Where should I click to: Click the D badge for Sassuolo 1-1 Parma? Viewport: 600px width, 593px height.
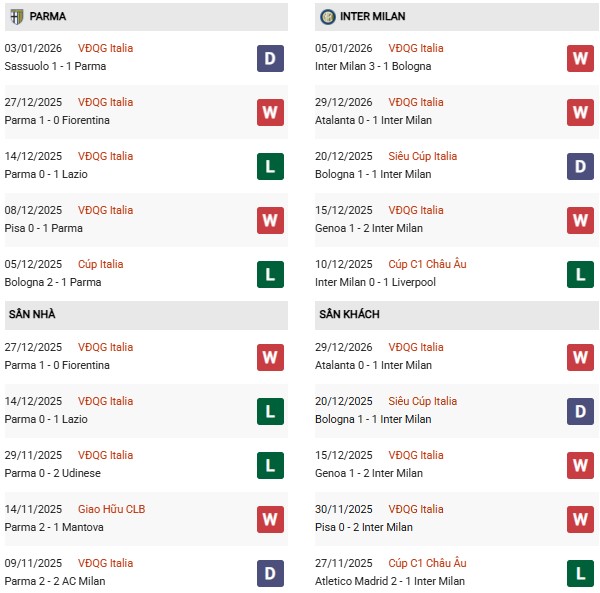pos(270,58)
